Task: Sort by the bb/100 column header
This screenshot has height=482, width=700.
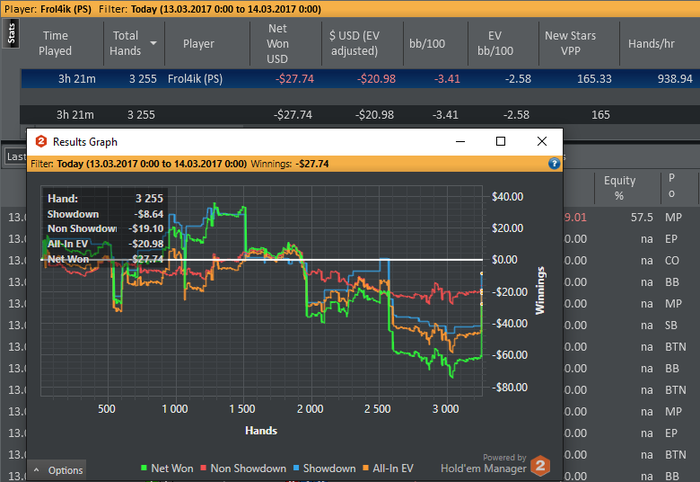Action: (x=427, y=43)
